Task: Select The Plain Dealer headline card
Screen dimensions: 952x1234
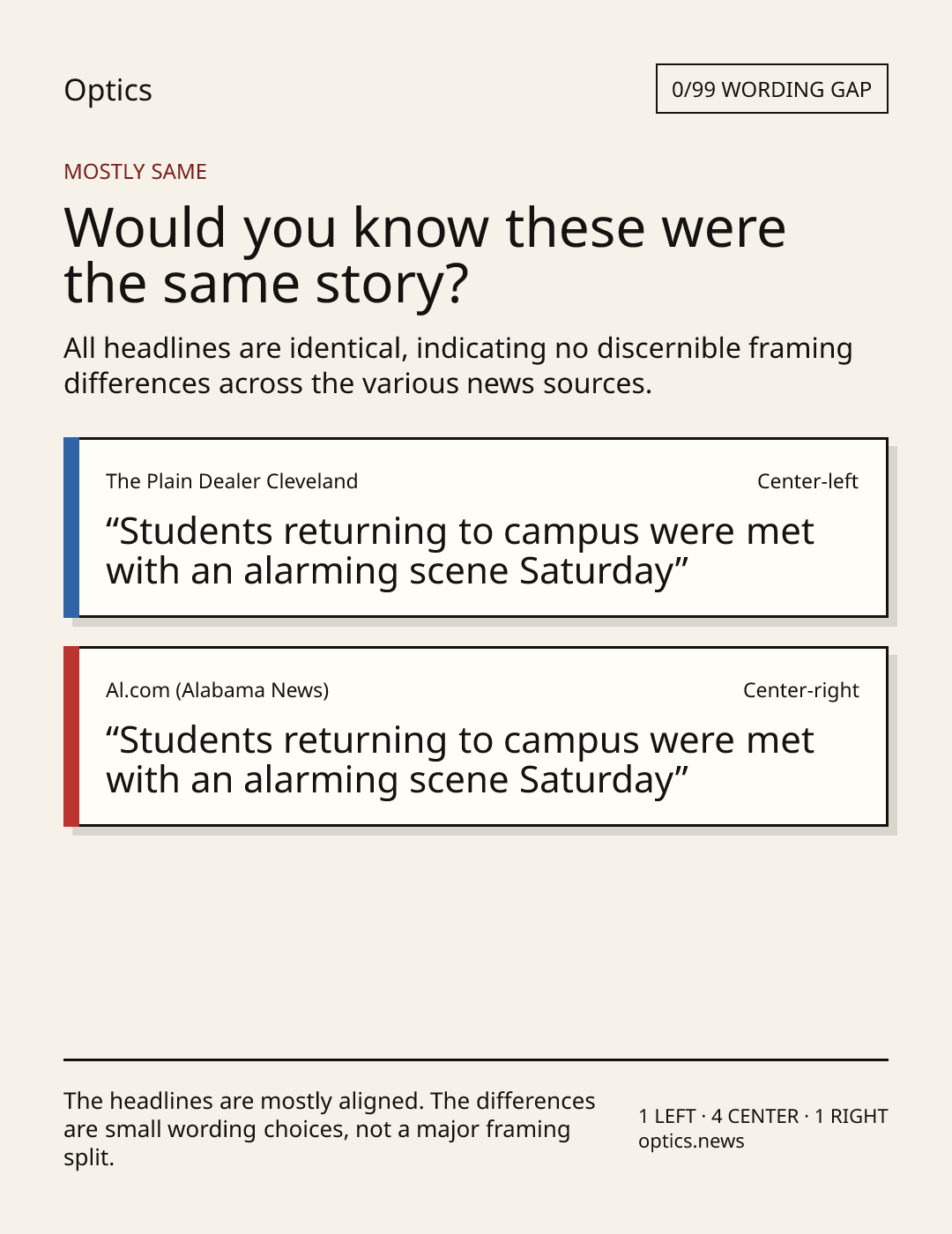Action: point(476,527)
